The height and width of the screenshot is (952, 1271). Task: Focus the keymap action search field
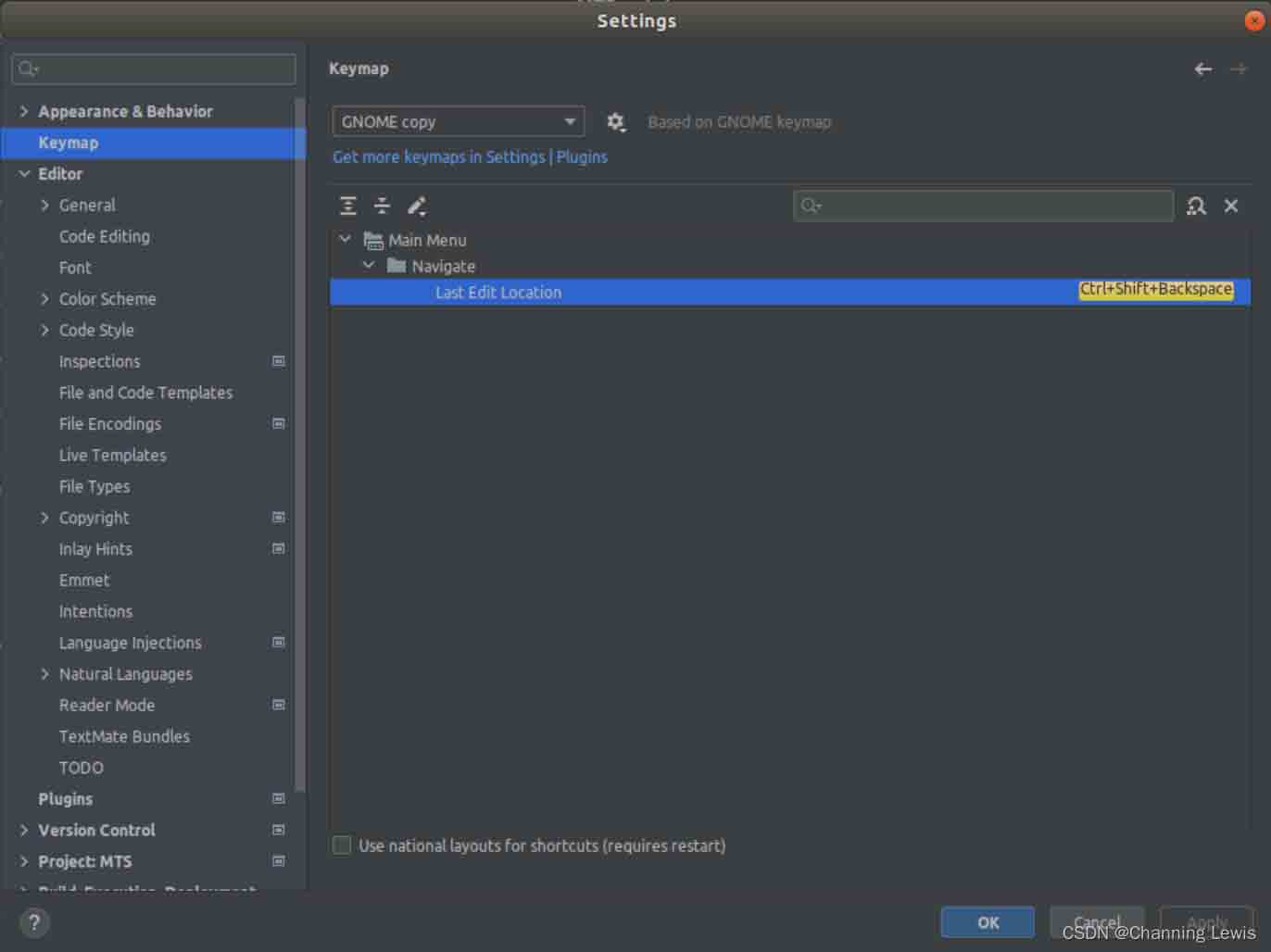(991, 206)
